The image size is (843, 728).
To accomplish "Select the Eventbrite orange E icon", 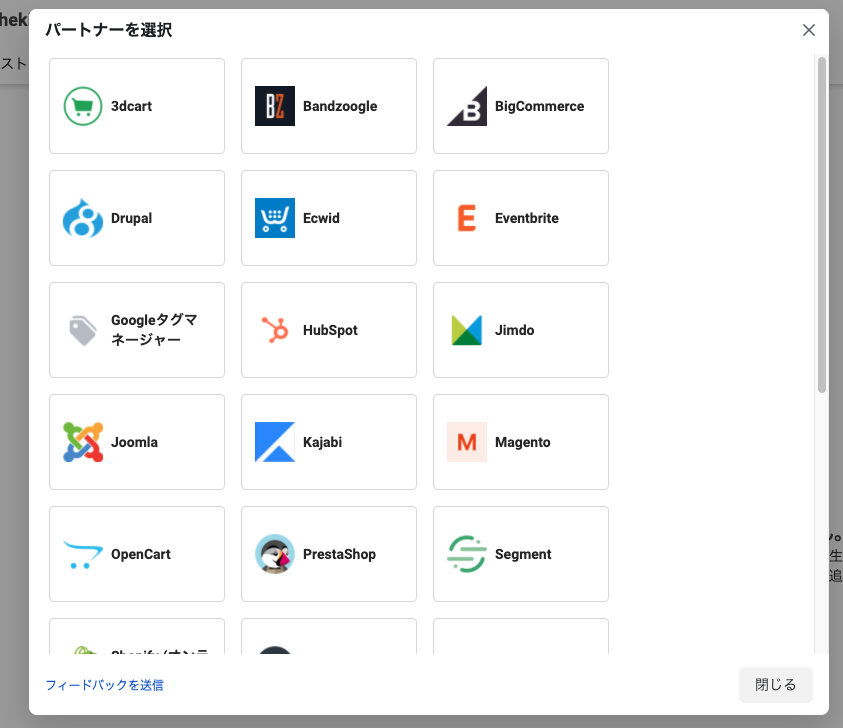I will click(x=467, y=218).
